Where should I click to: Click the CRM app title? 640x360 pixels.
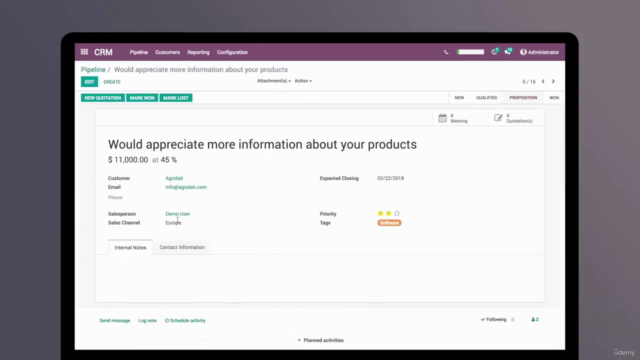[103, 52]
